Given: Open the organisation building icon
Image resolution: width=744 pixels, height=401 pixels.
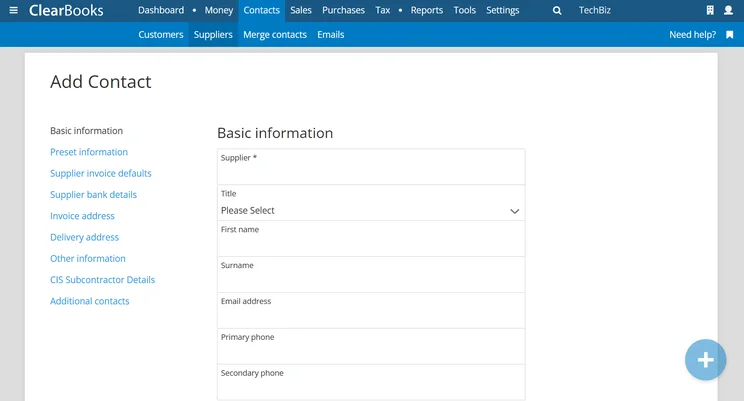Looking at the screenshot, I should point(710,10).
